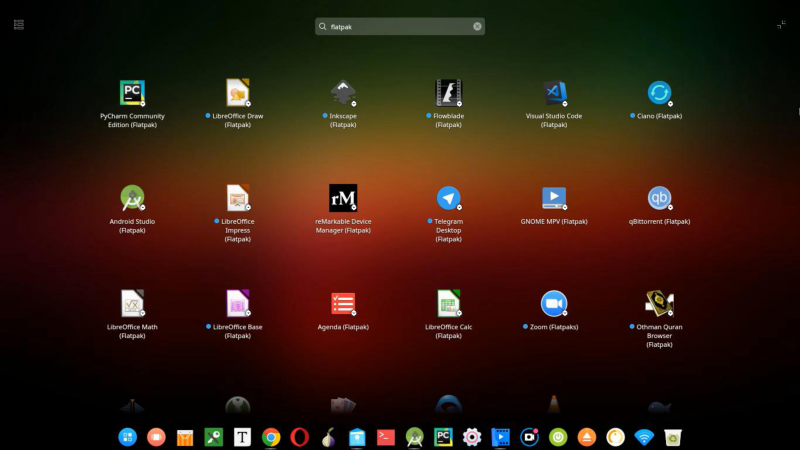Screen dimensions: 800x450
Task: Open LibreOffice Math (Flatpak)
Action: tap(132, 304)
